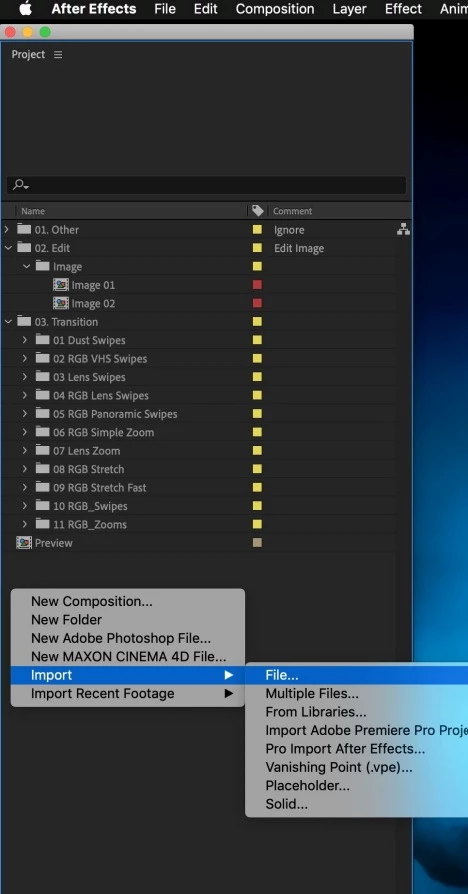Open the Layer menu
The image size is (468, 894).
[x=349, y=9]
